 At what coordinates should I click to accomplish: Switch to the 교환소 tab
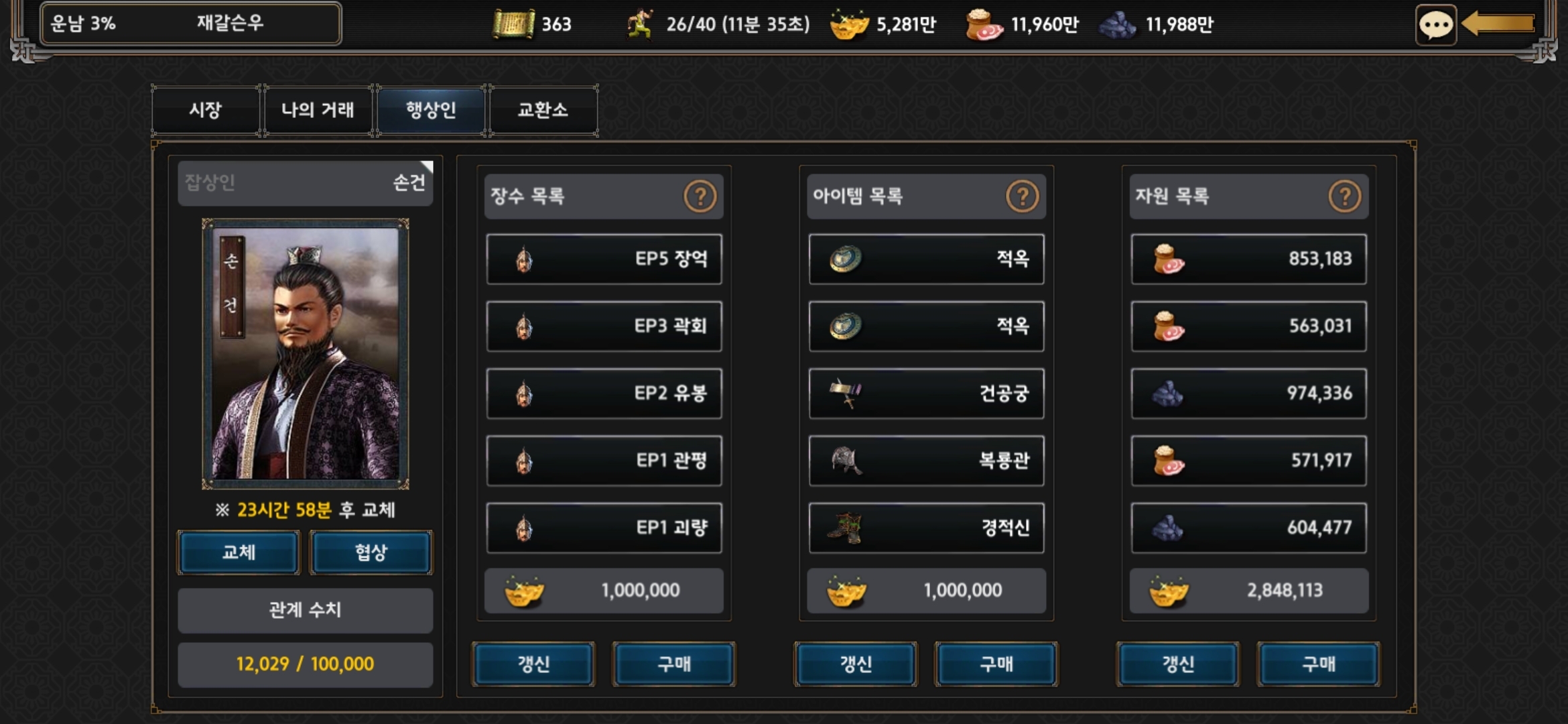click(x=543, y=111)
